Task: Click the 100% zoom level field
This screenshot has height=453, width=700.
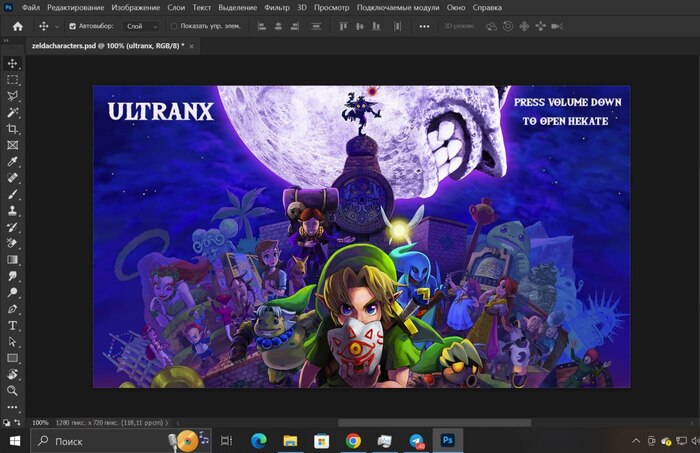Action: click(x=41, y=422)
